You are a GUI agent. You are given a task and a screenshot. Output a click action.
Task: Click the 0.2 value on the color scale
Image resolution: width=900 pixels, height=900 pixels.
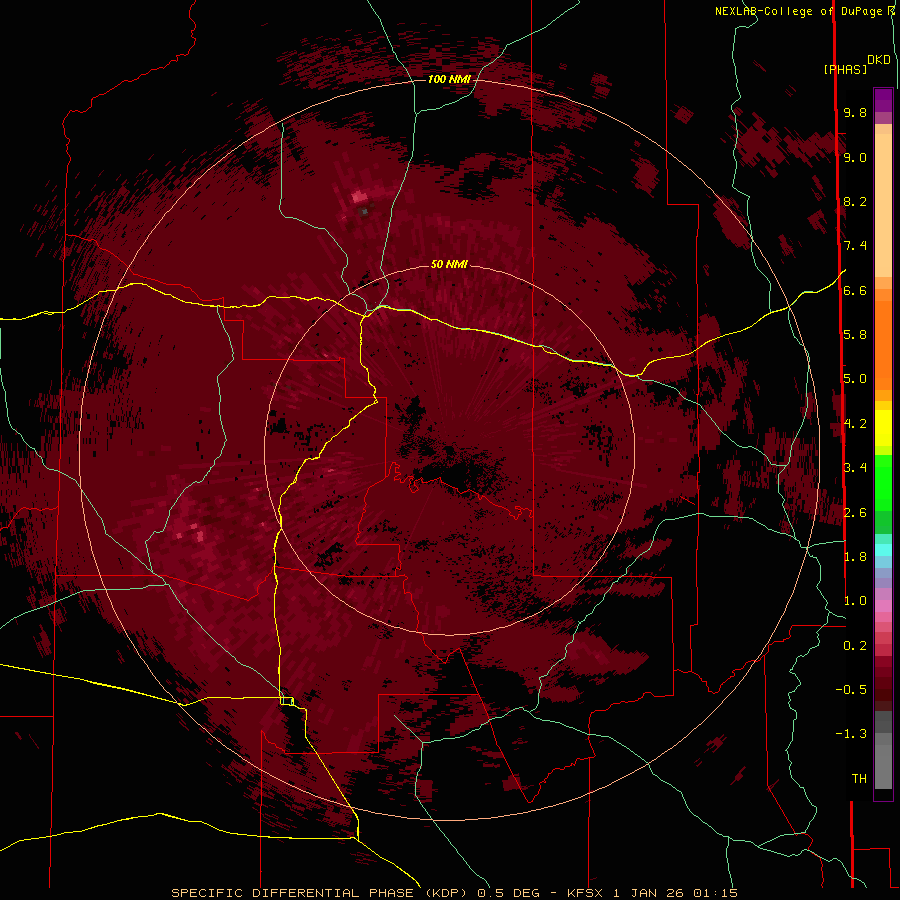pyautogui.click(x=855, y=646)
